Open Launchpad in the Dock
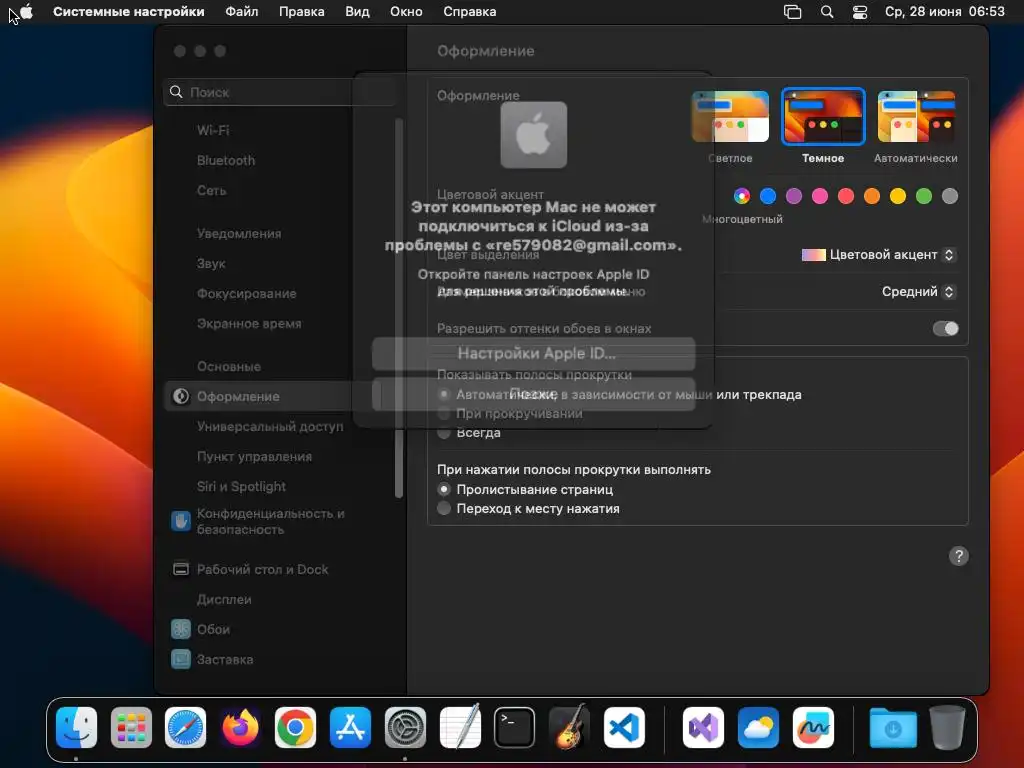Viewport: 1024px width, 768px height. [x=131, y=727]
